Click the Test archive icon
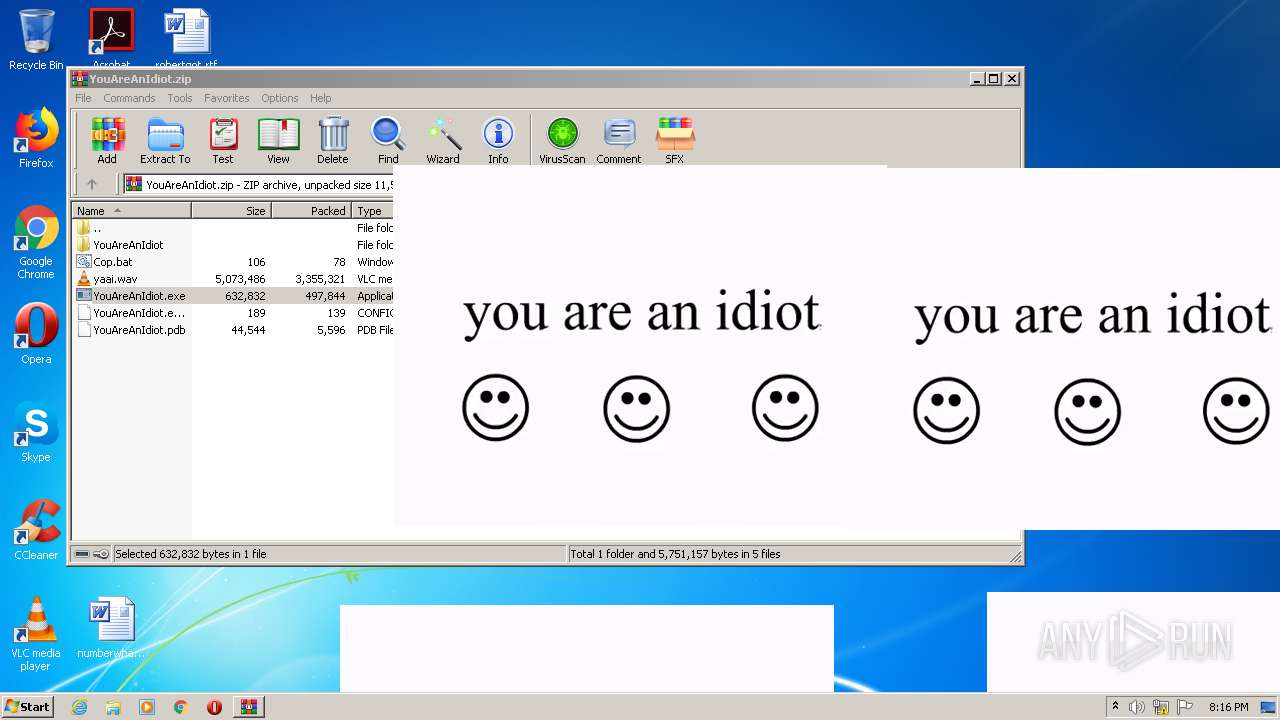The width and height of the screenshot is (1280, 720). point(223,141)
